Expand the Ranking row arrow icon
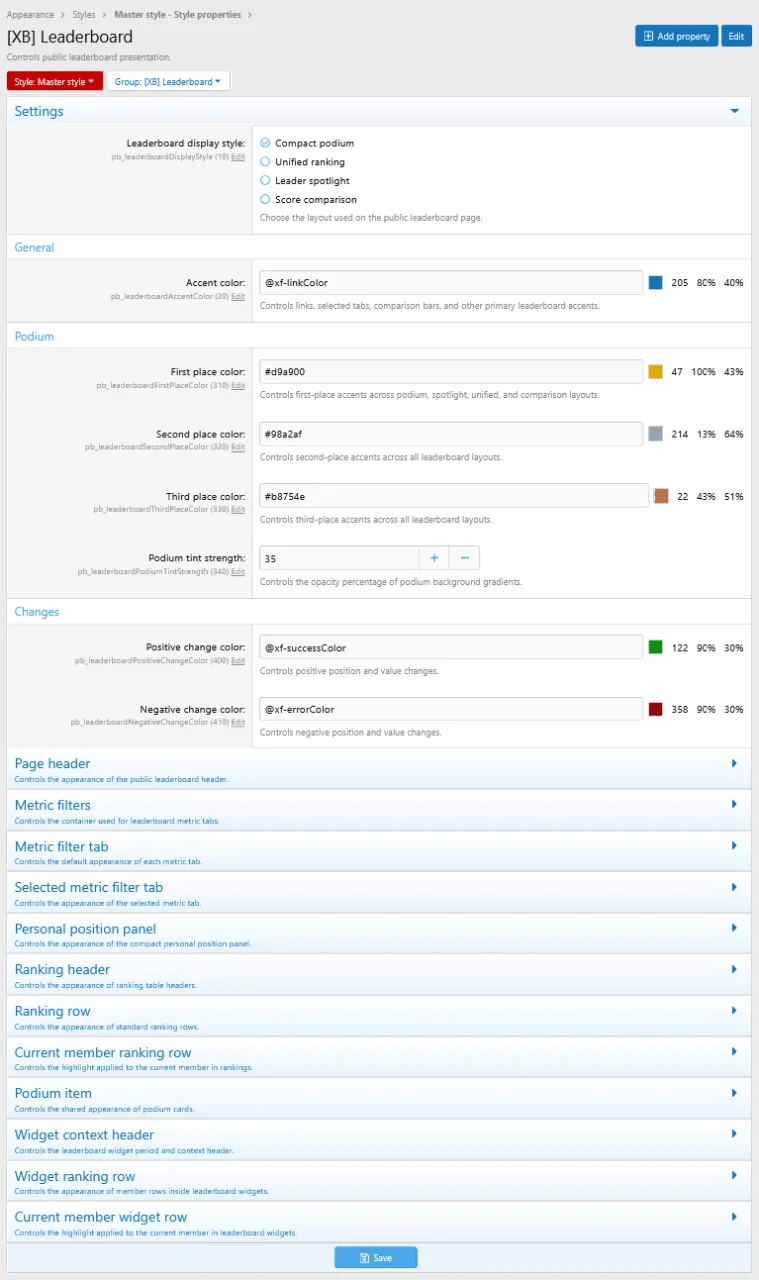Viewport: 759px width, 1280px height. (x=734, y=1011)
